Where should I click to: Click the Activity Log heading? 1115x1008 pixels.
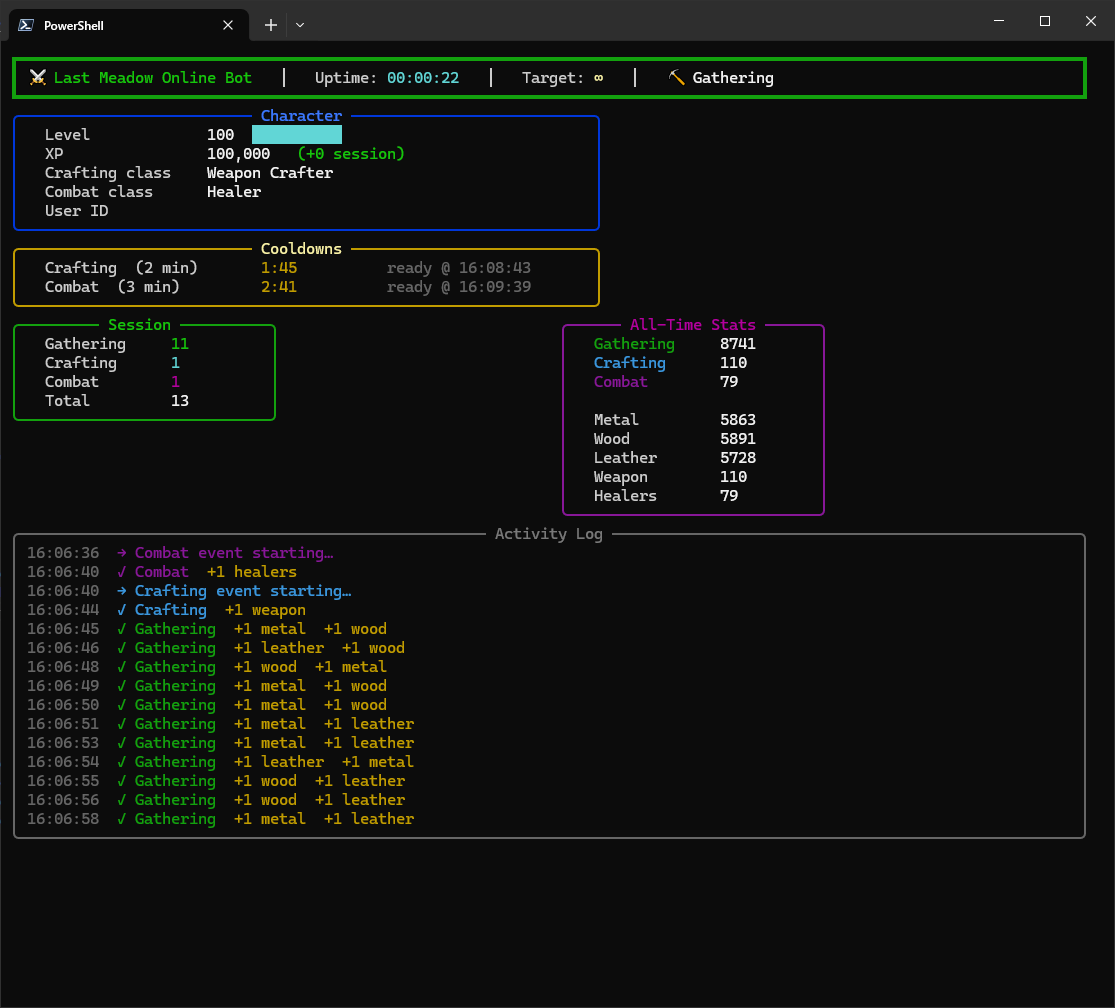coord(549,534)
